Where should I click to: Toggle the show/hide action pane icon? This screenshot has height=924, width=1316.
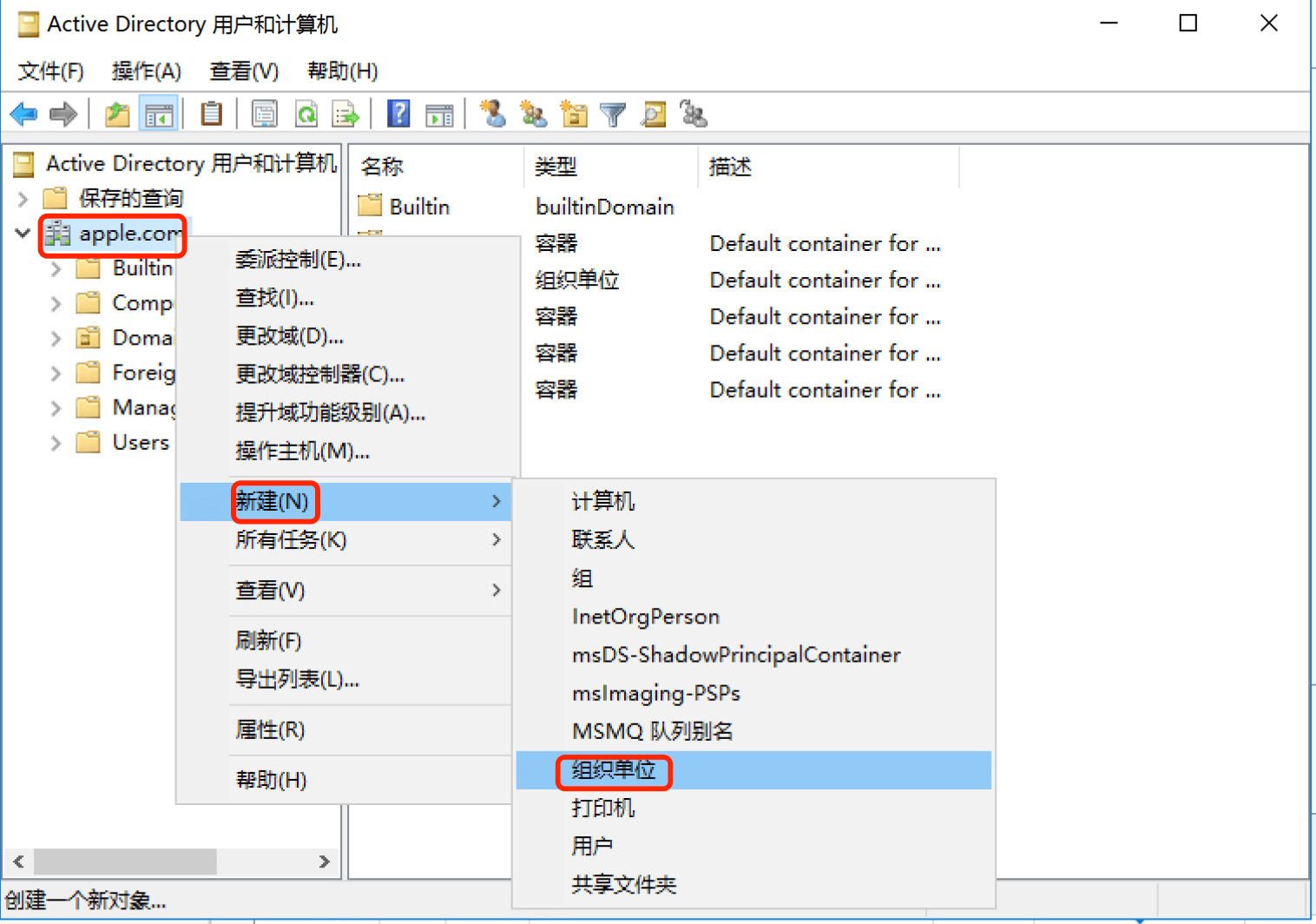click(x=439, y=114)
